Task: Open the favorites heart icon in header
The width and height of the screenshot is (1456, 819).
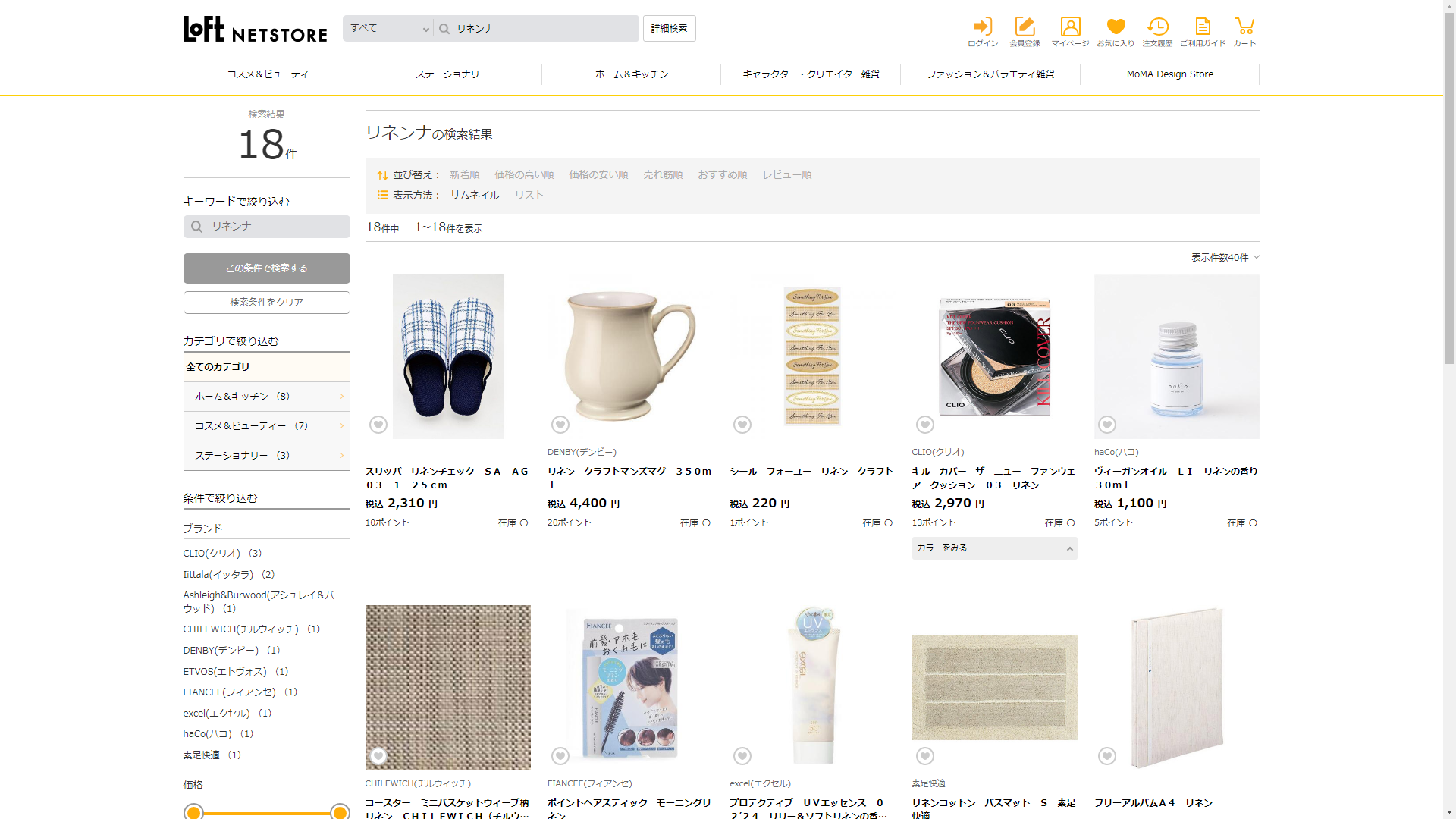Action: [x=1116, y=27]
